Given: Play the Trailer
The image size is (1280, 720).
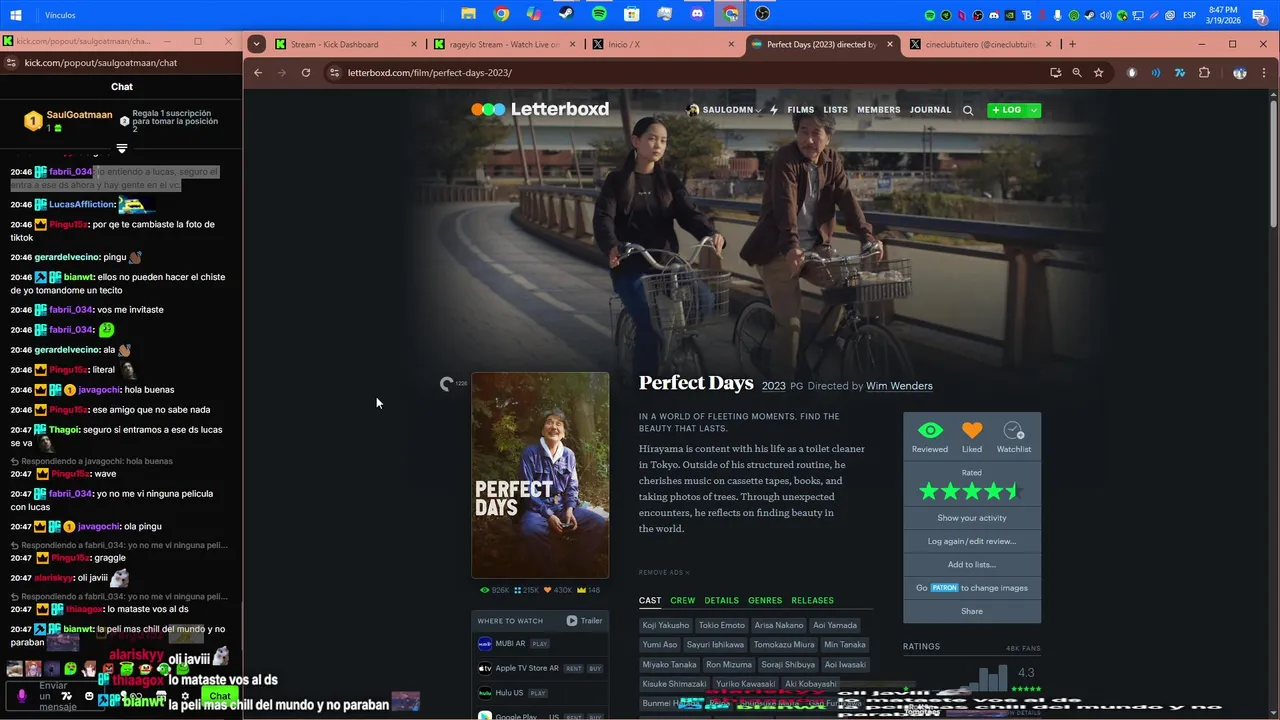Looking at the screenshot, I should click(584, 621).
